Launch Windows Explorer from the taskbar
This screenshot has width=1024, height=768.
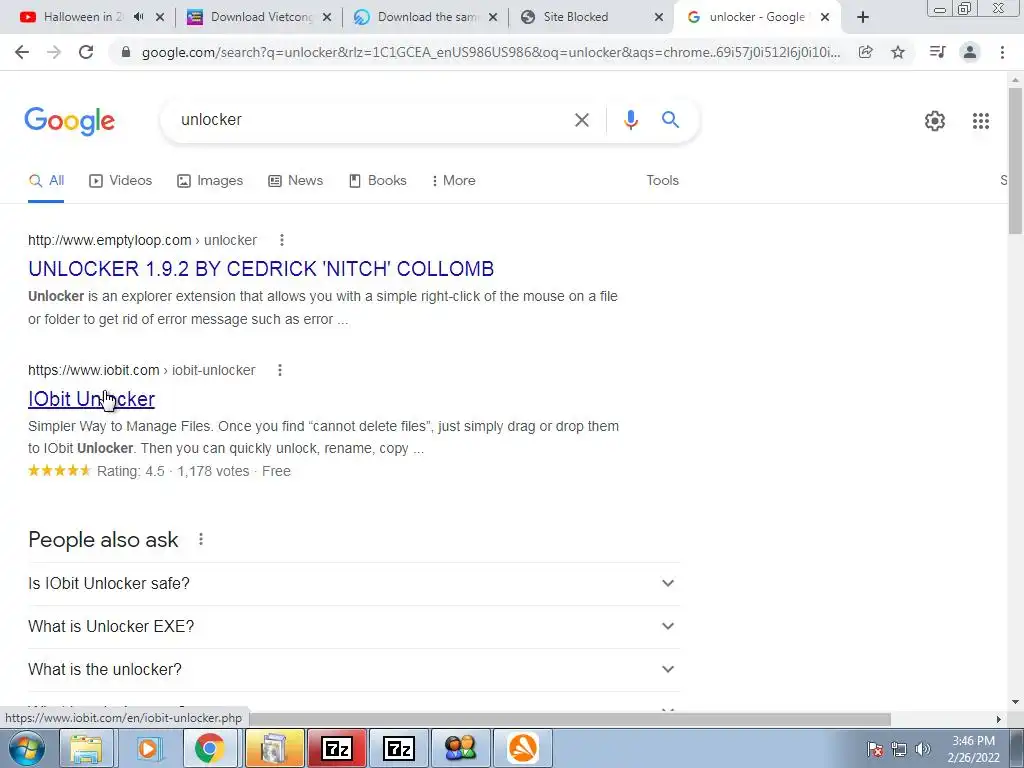click(86, 748)
